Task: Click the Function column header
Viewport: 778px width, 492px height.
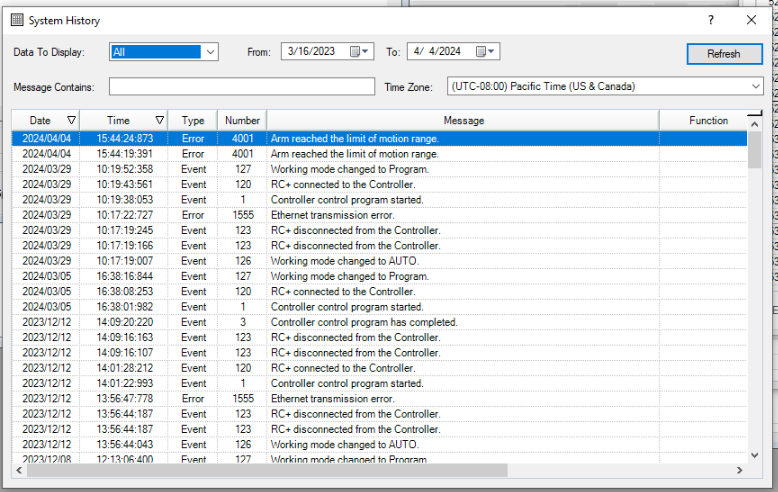Action: pyautogui.click(x=708, y=121)
